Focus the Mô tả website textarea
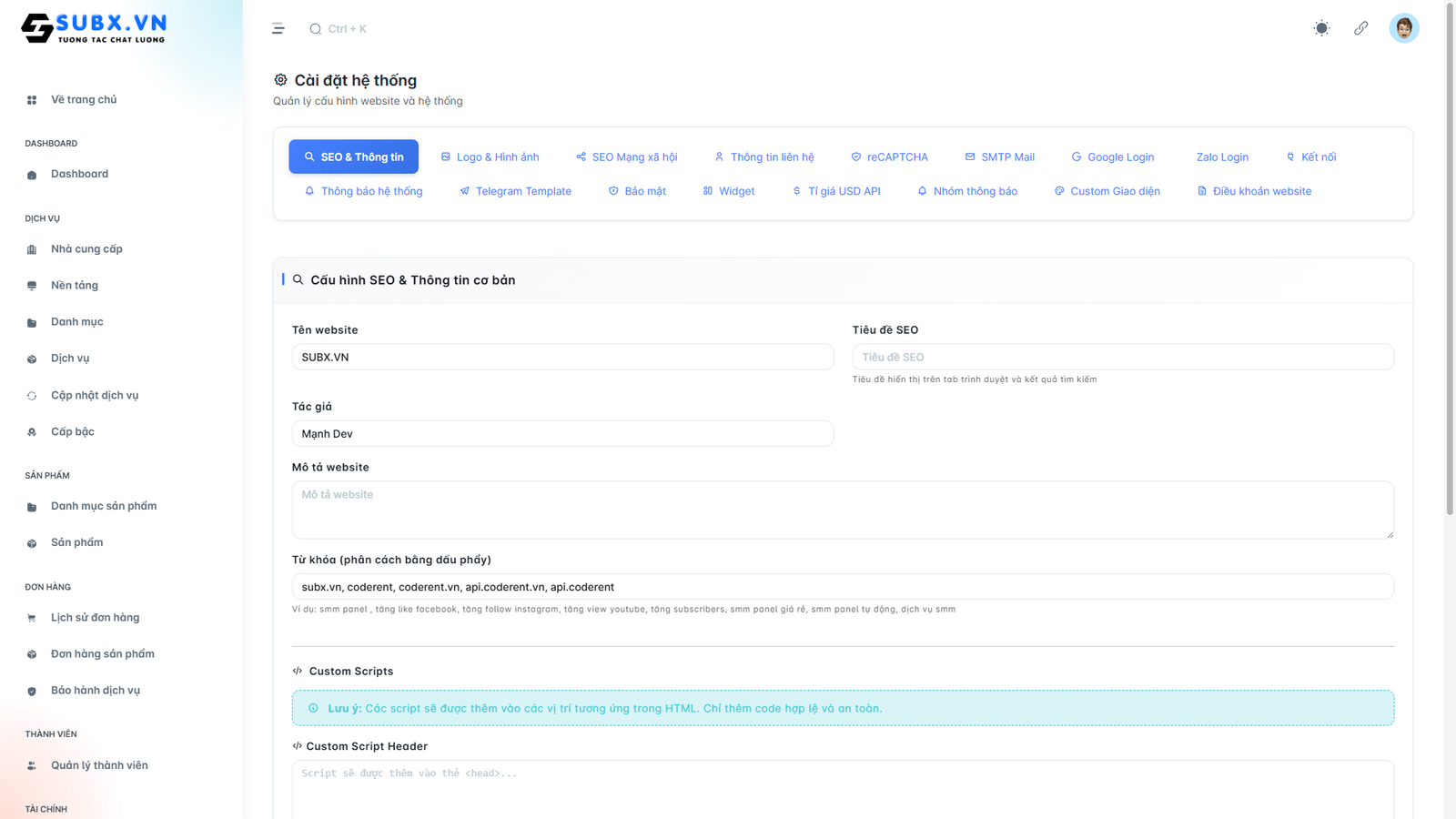This screenshot has width=1456, height=819. click(x=842, y=510)
